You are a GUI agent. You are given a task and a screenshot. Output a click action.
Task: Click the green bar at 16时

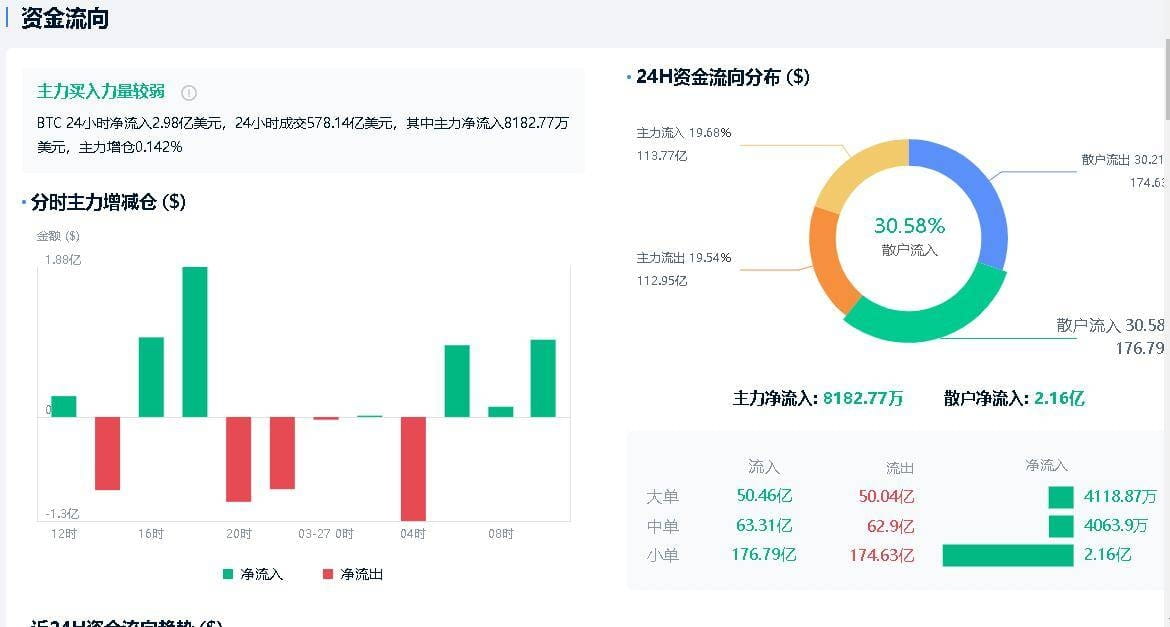click(151, 377)
